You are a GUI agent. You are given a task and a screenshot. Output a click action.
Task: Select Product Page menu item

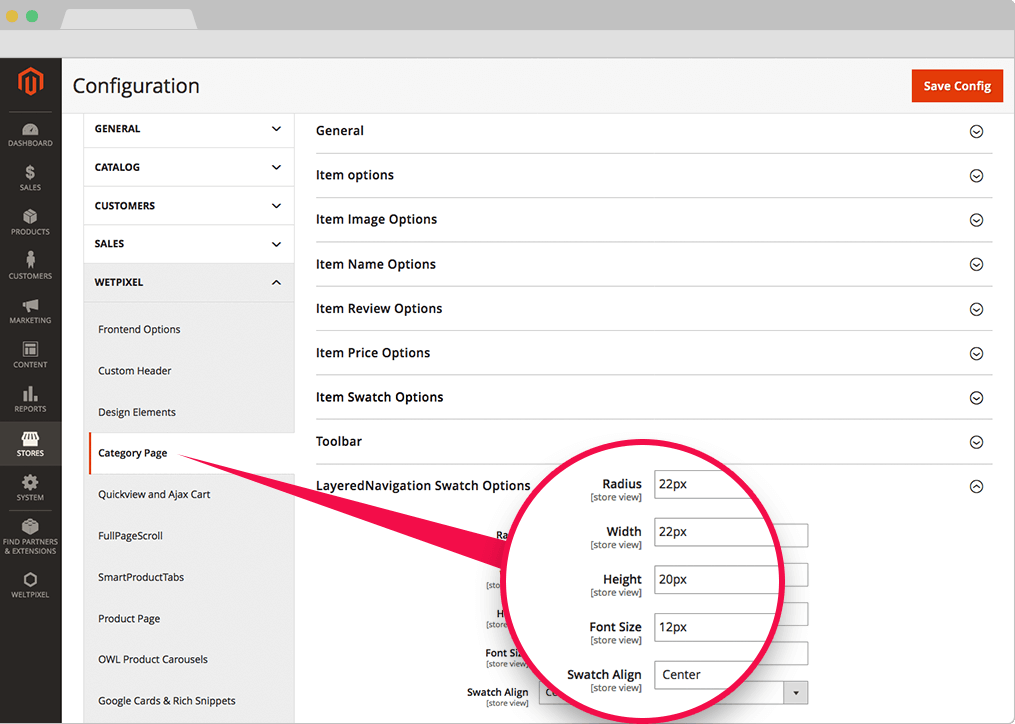(x=129, y=619)
